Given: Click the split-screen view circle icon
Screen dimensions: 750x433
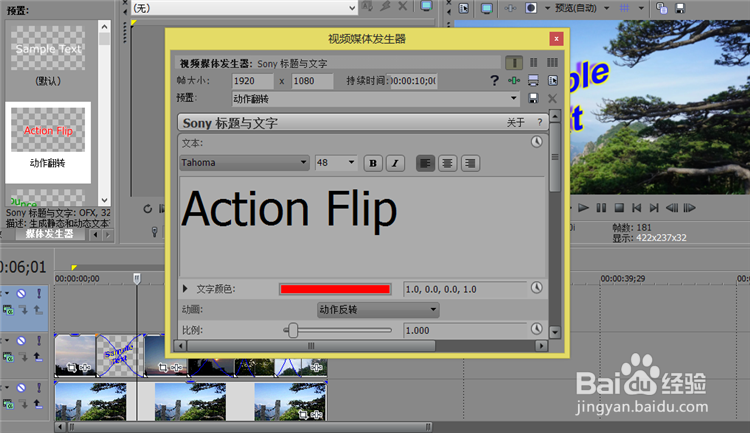Looking at the screenshot, I should click(531, 8).
